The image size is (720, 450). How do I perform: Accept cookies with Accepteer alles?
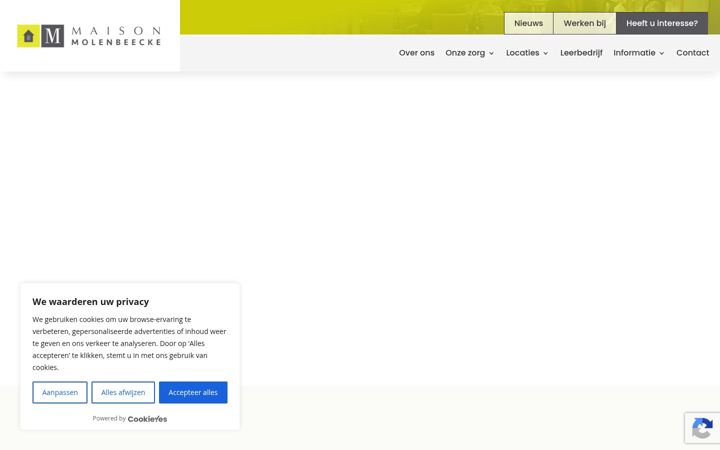[193, 393]
